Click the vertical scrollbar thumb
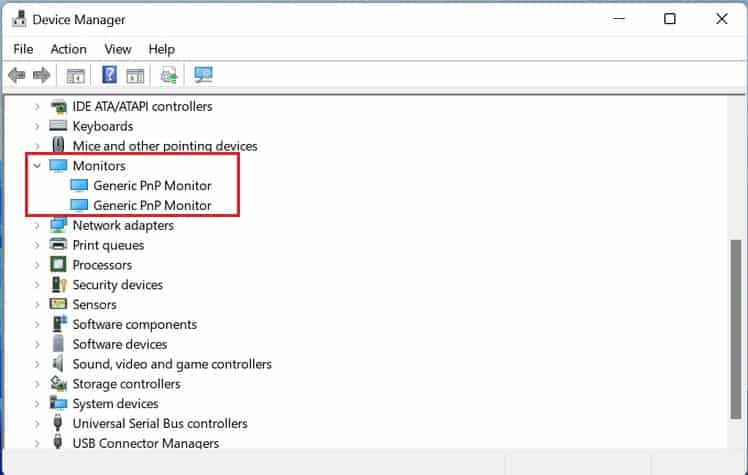The height and width of the screenshot is (475, 748). click(x=736, y=329)
